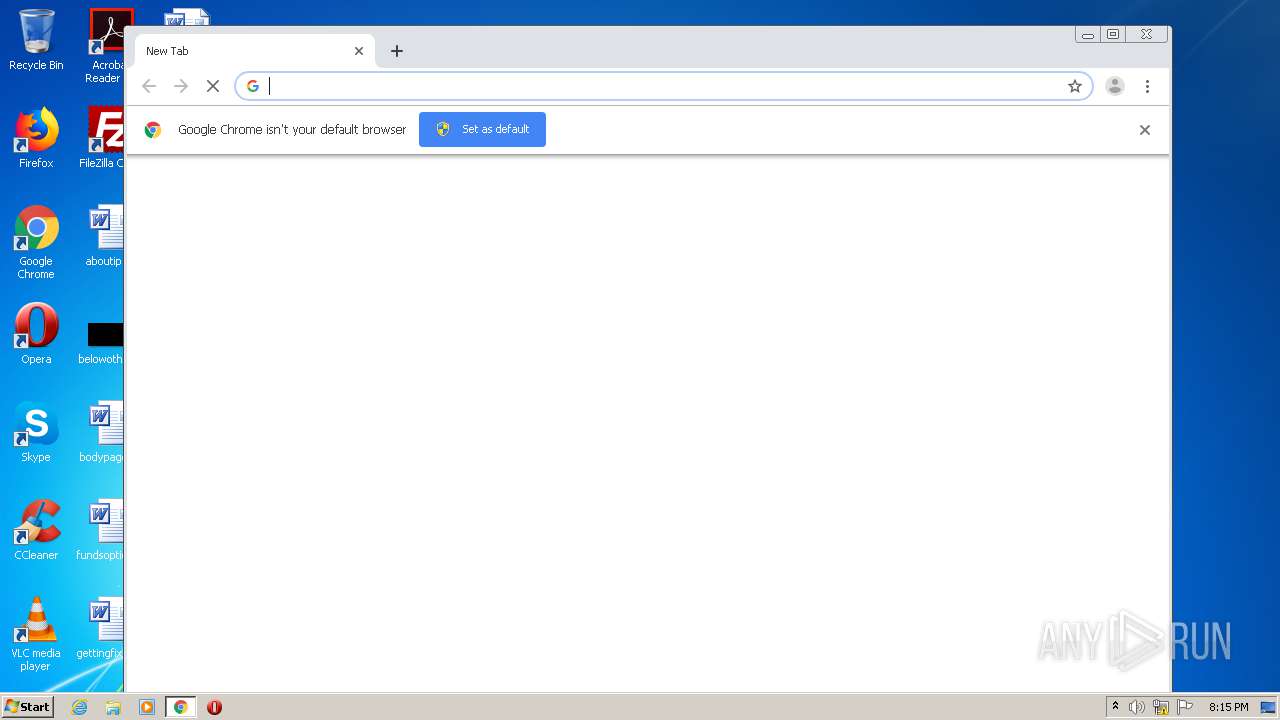The width and height of the screenshot is (1280, 720).
Task: Open the Action Center flag icon
Action: (x=1185, y=707)
